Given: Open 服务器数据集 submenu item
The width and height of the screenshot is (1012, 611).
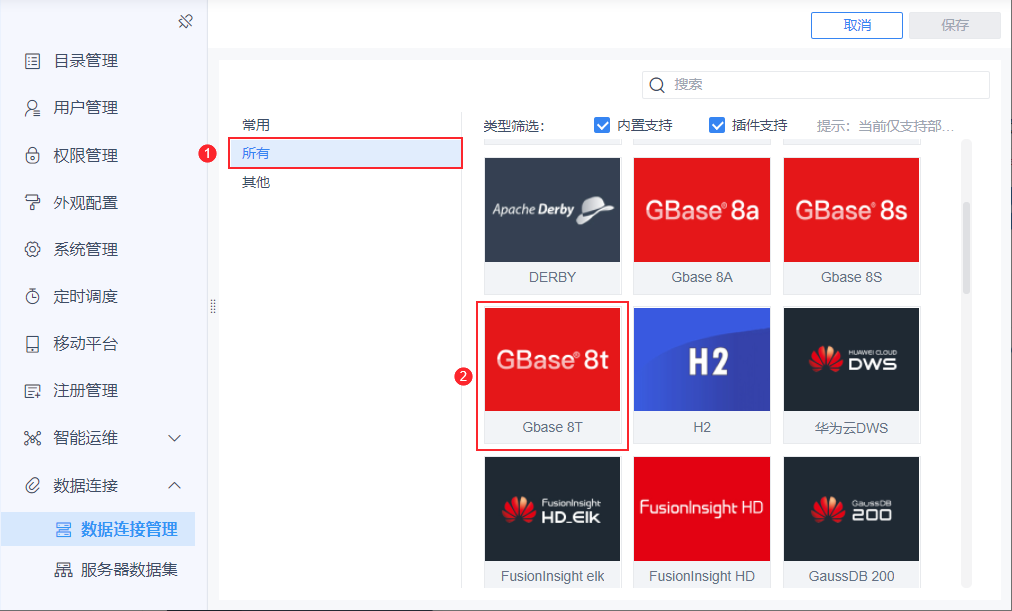Looking at the screenshot, I should click(x=129, y=570).
